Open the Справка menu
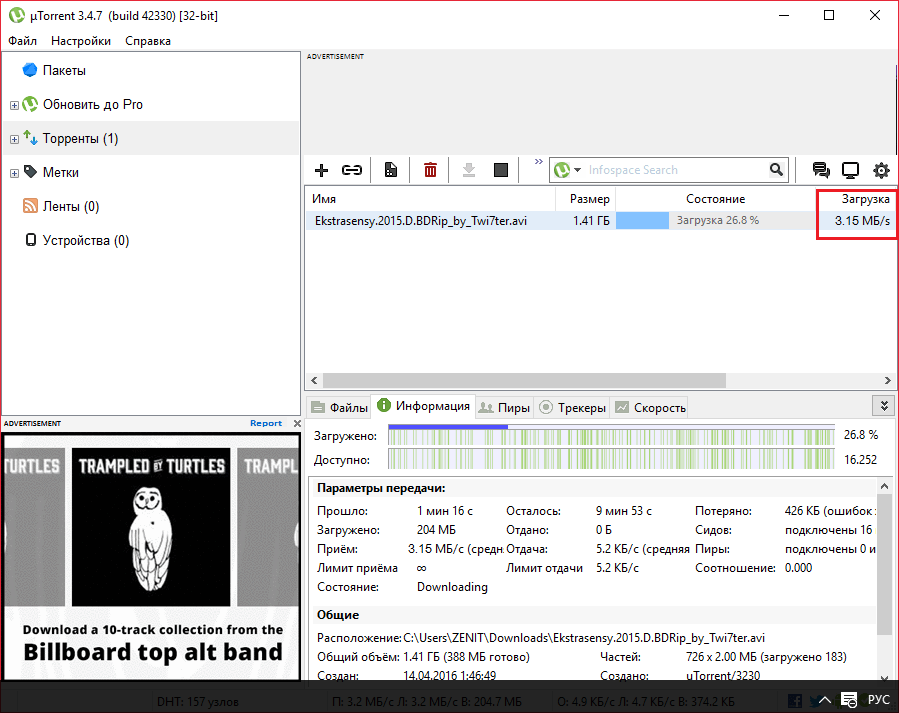 click(x=148, y=41)
